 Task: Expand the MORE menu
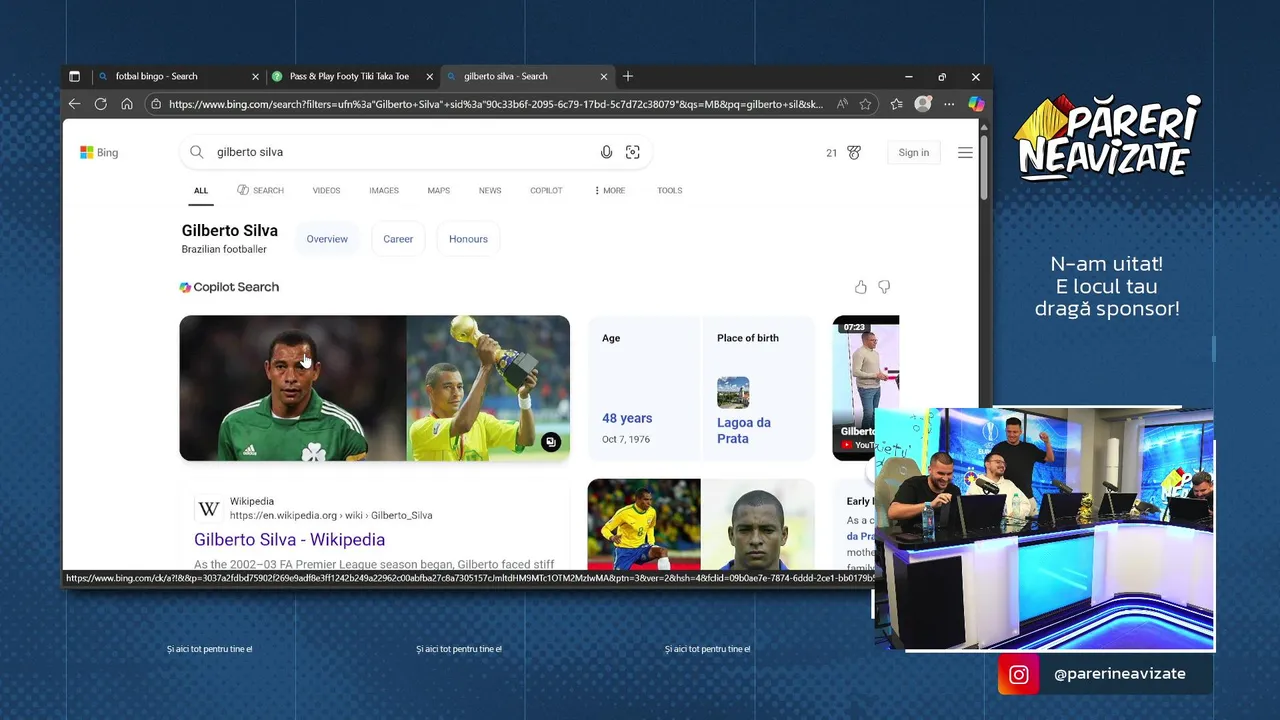[609, 190]
